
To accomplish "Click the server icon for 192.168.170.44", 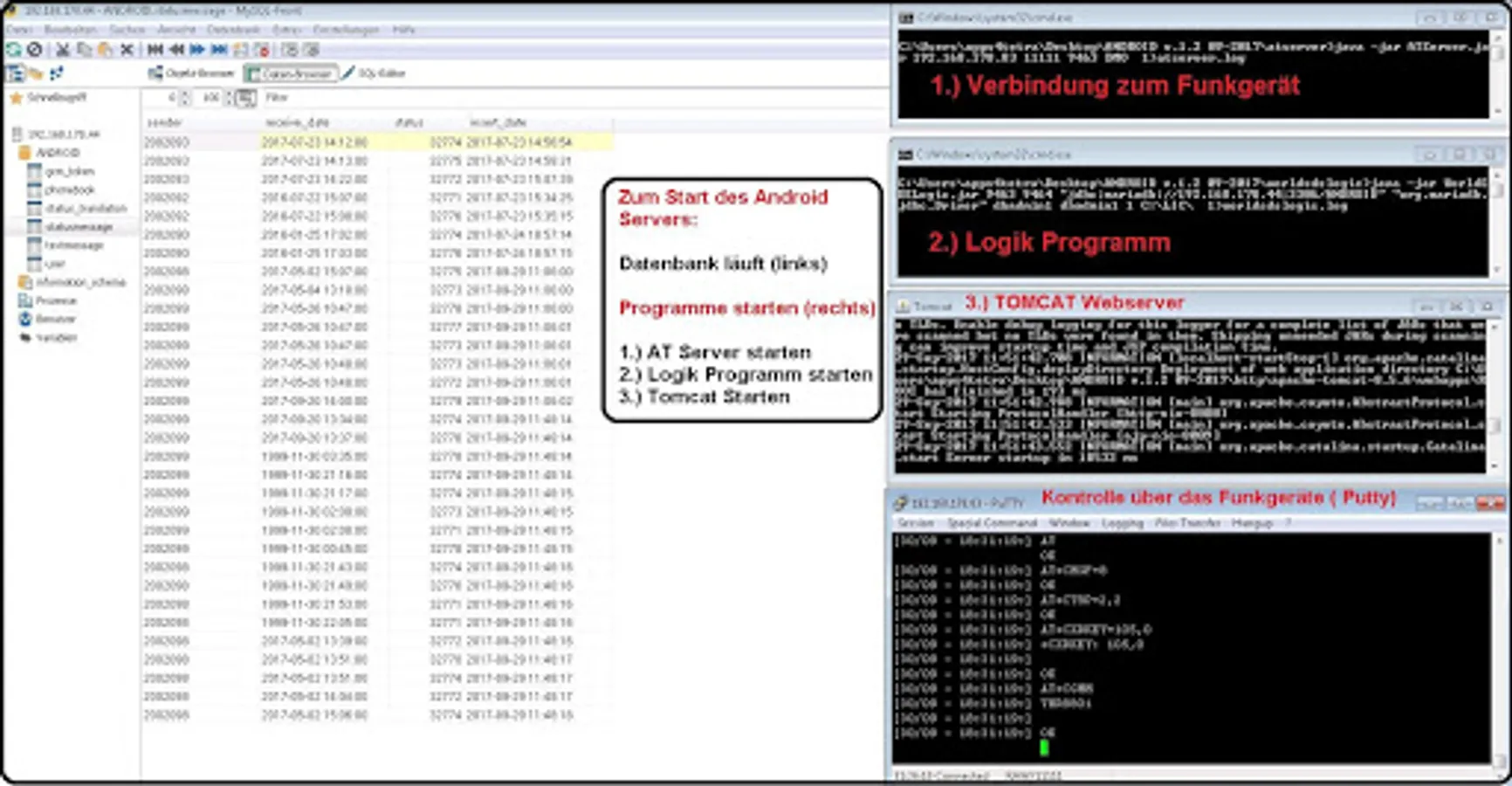I will click(x=17, y=134).
